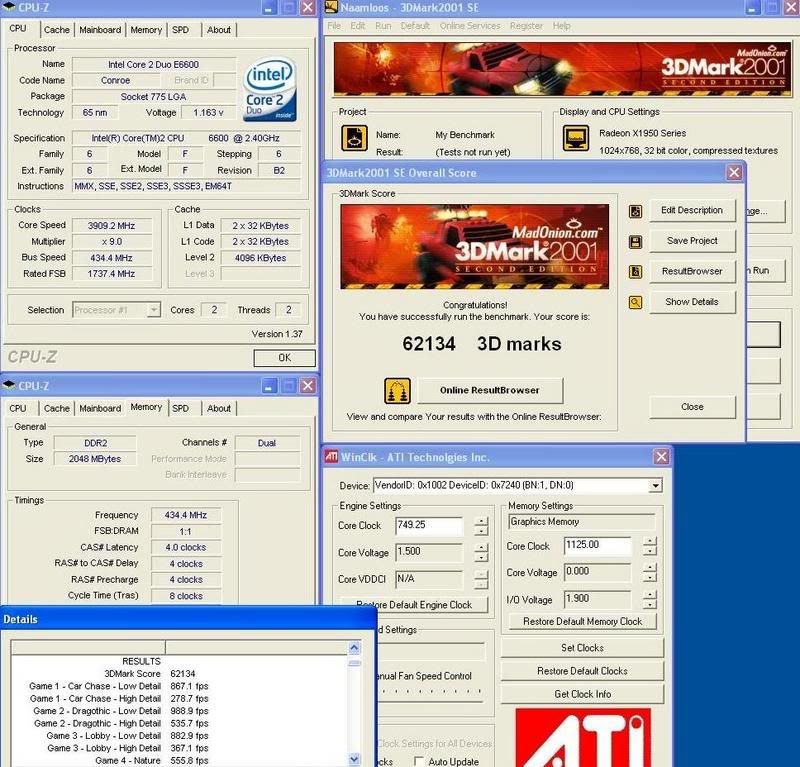Enable the Auto Update checkbox

[x=419, y=761]
